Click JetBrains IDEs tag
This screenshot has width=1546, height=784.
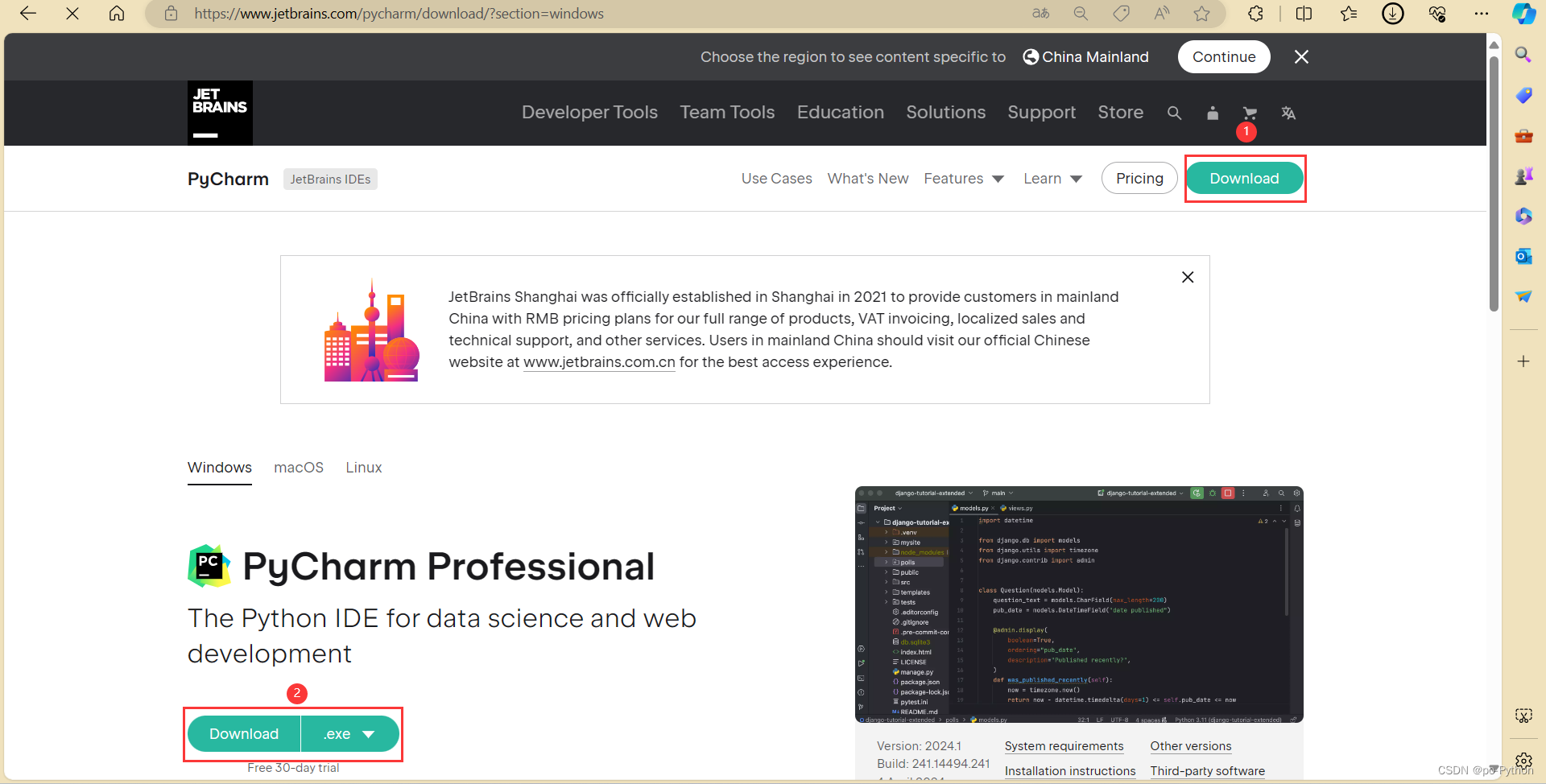330,179
